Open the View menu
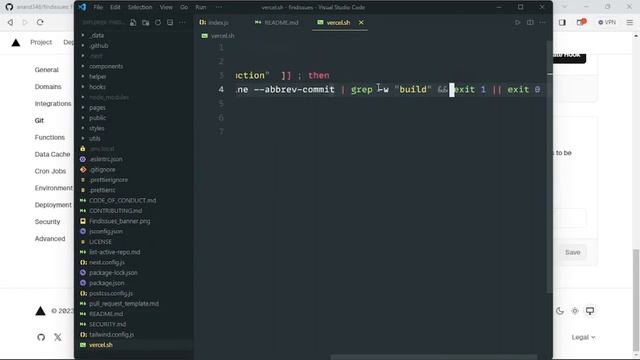 tap(166, 7)
